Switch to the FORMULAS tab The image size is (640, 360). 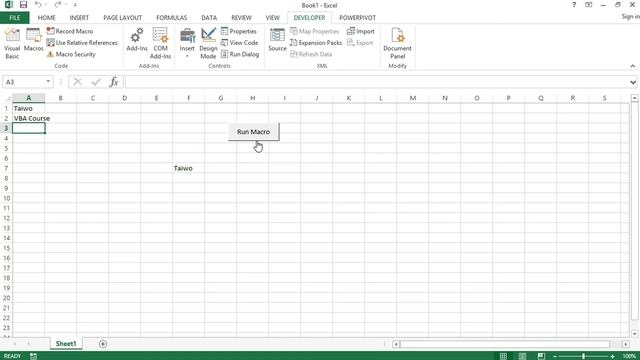[x=171, y=18]
